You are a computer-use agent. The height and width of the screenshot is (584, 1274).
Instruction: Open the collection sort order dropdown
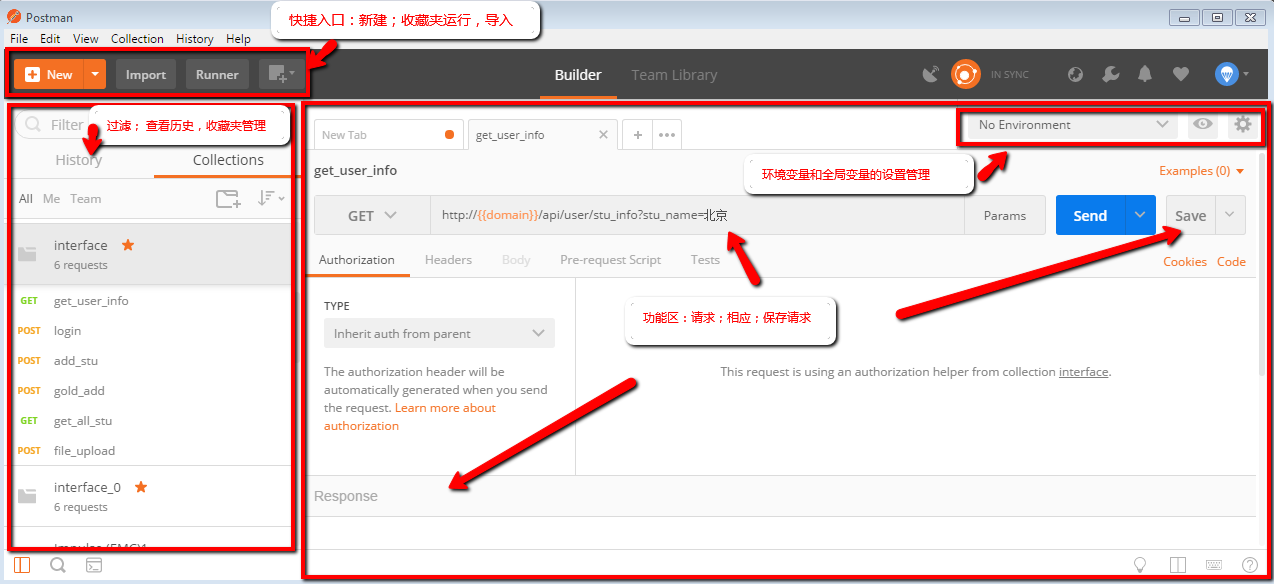pyautogui.click(x=270, y=199)
